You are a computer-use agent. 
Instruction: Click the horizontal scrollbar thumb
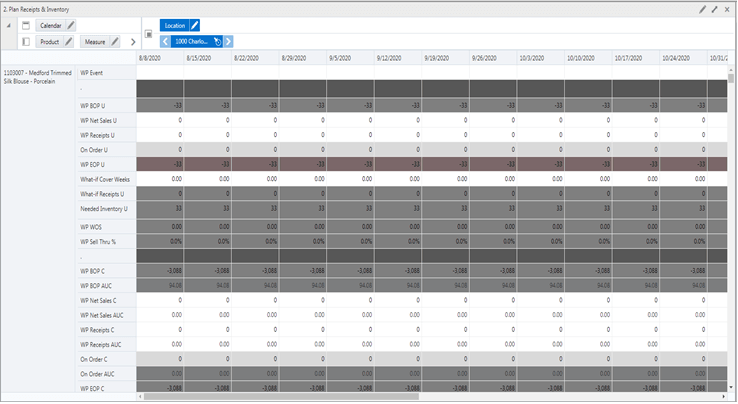pyautogui.click(x=281, y=396)
